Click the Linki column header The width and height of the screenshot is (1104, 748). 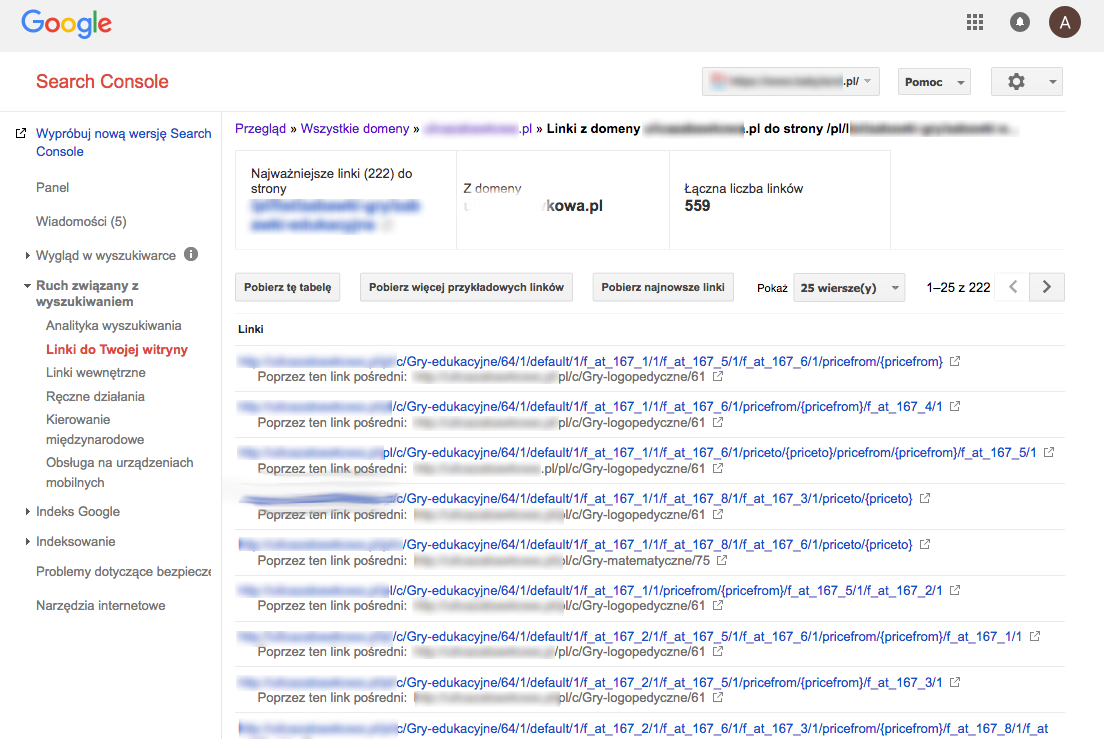click(x=251, y=329)
